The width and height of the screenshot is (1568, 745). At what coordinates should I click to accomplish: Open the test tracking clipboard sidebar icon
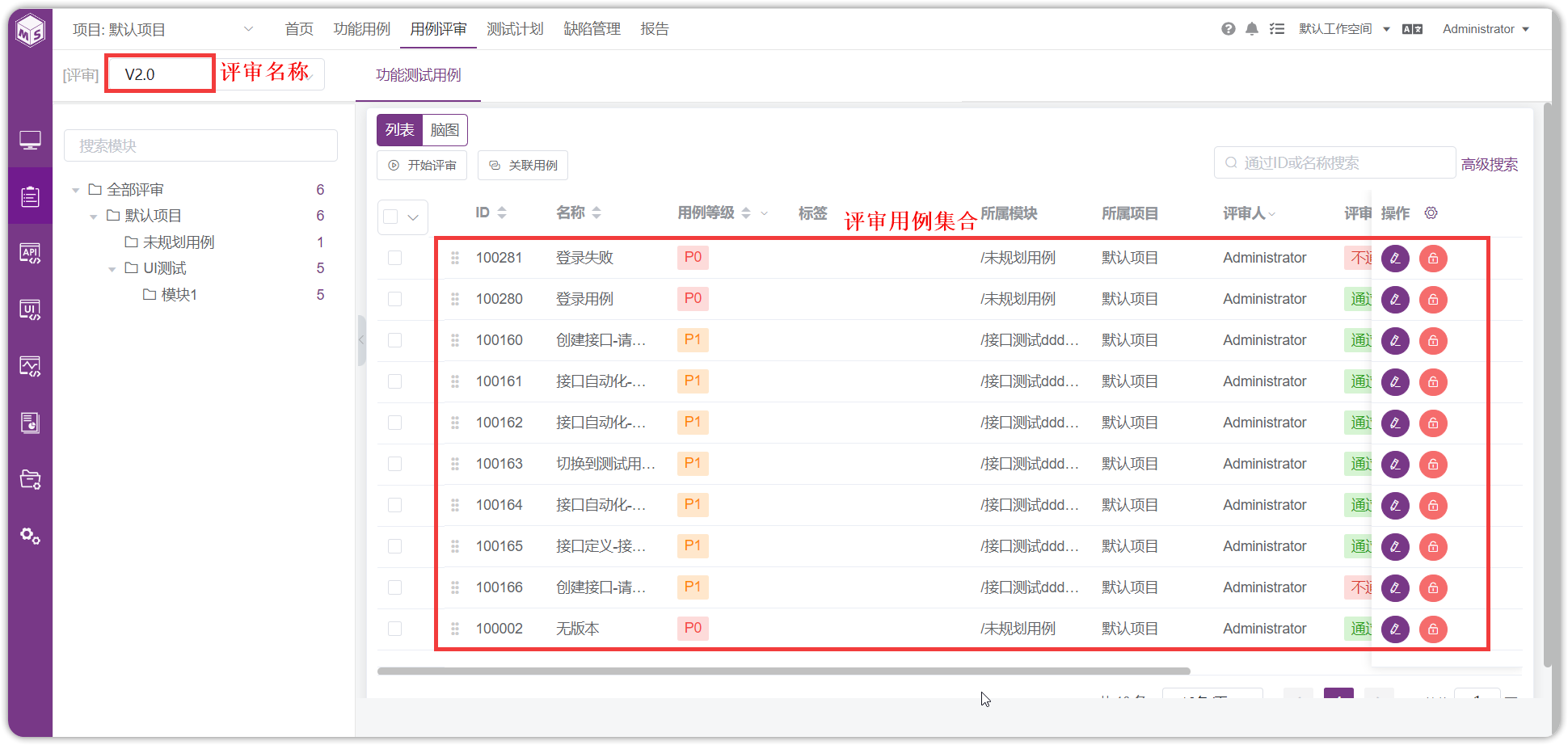tap(31, 196)
